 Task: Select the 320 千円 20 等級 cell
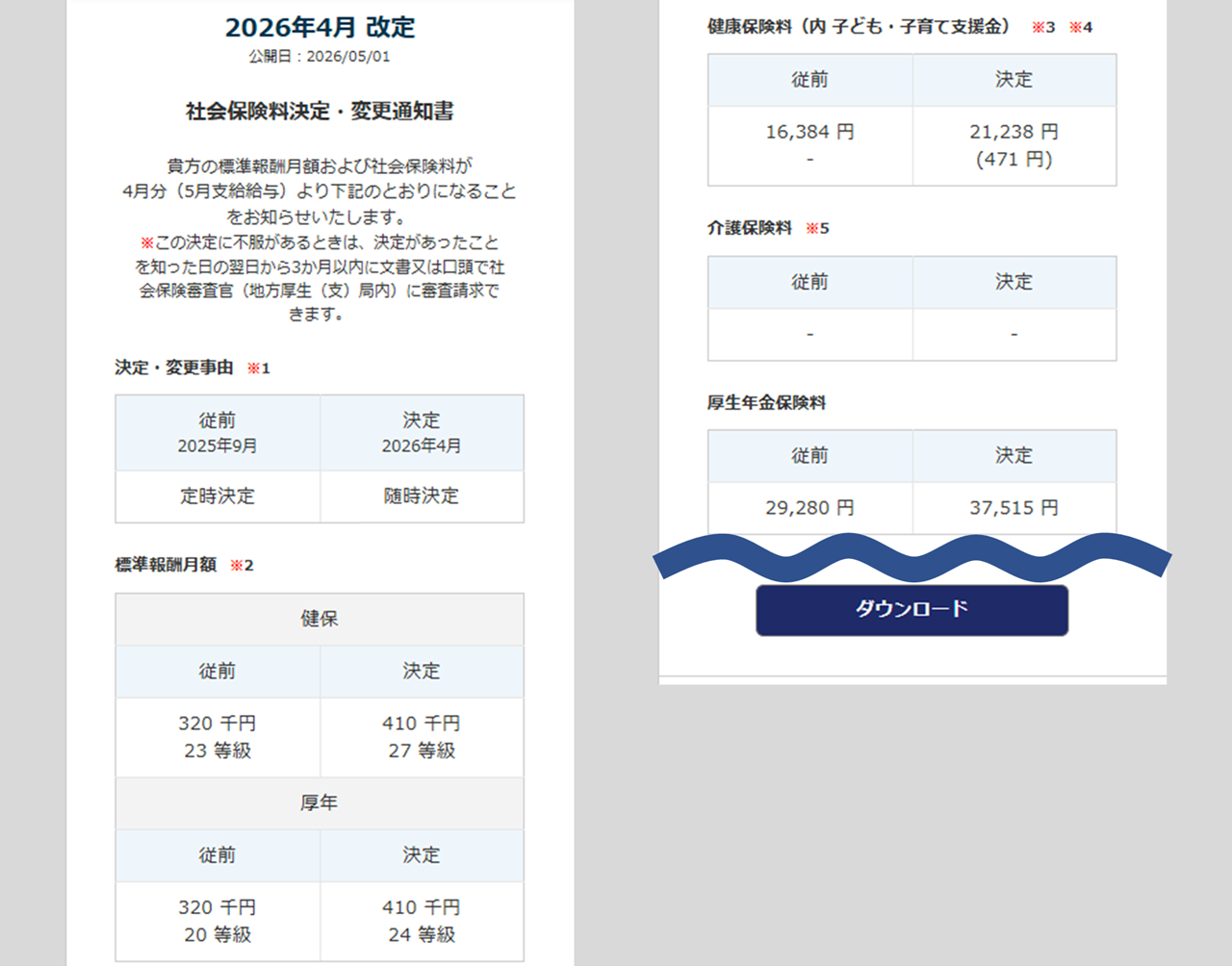coord(218,921)
